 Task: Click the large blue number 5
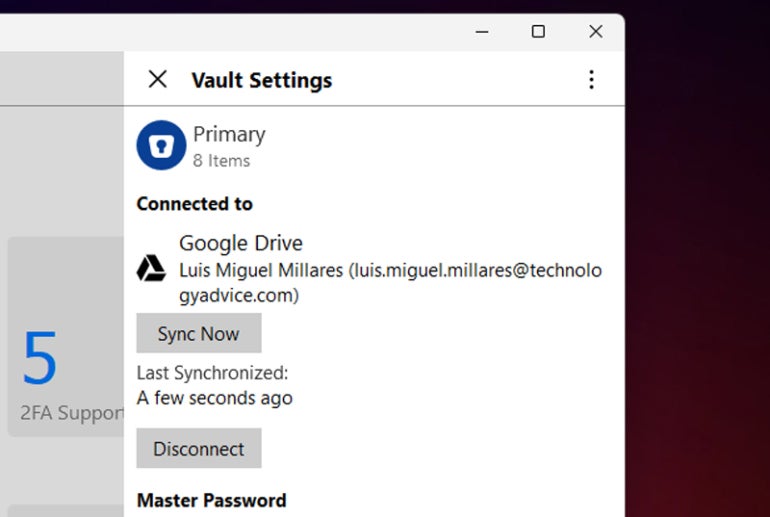click(40, 359)
